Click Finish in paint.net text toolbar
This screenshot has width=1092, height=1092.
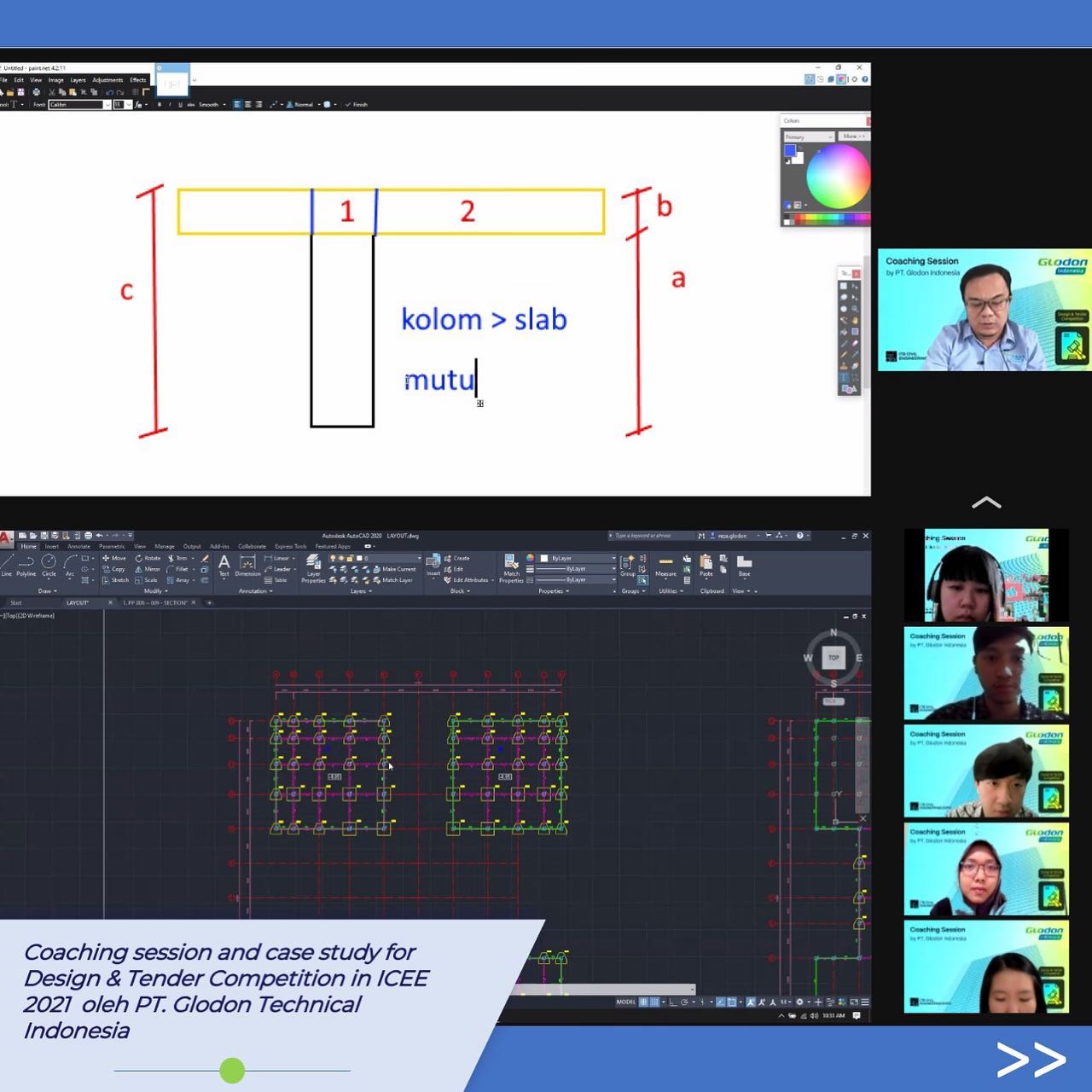[357, 105]
